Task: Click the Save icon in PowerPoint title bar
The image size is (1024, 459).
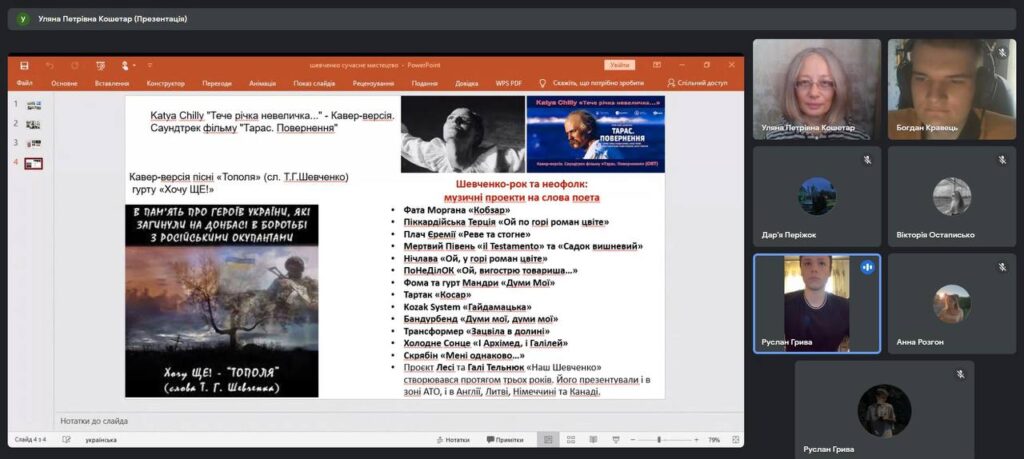Action: (24, 65)
